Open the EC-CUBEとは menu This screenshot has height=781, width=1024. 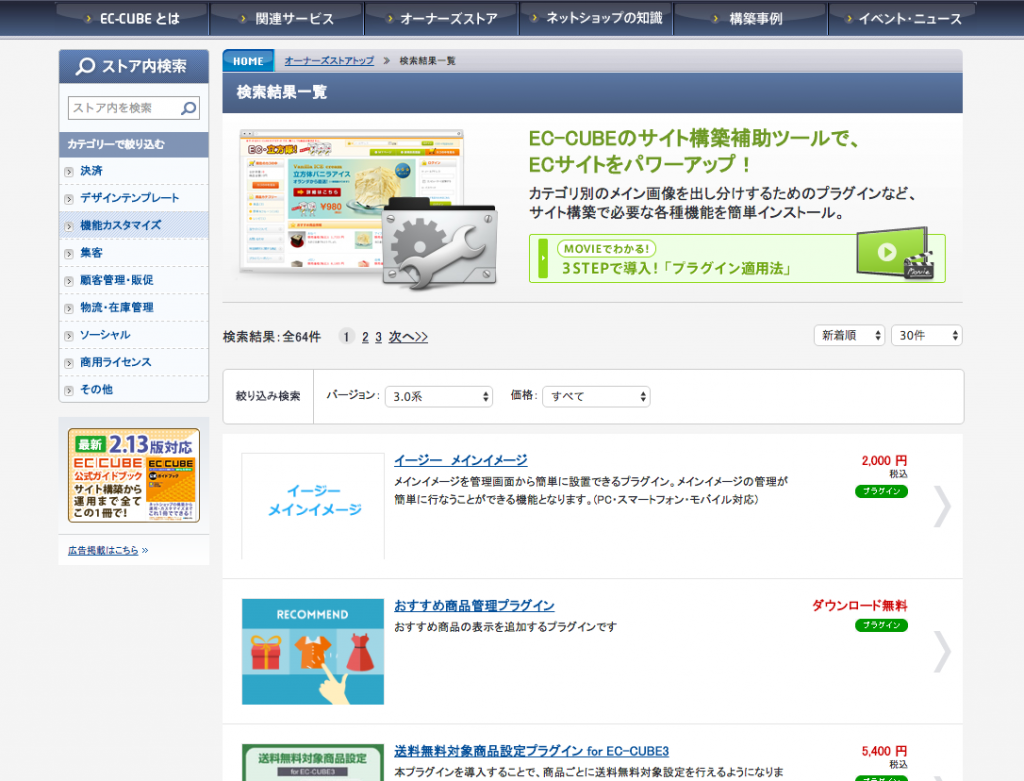click(133, 18)
